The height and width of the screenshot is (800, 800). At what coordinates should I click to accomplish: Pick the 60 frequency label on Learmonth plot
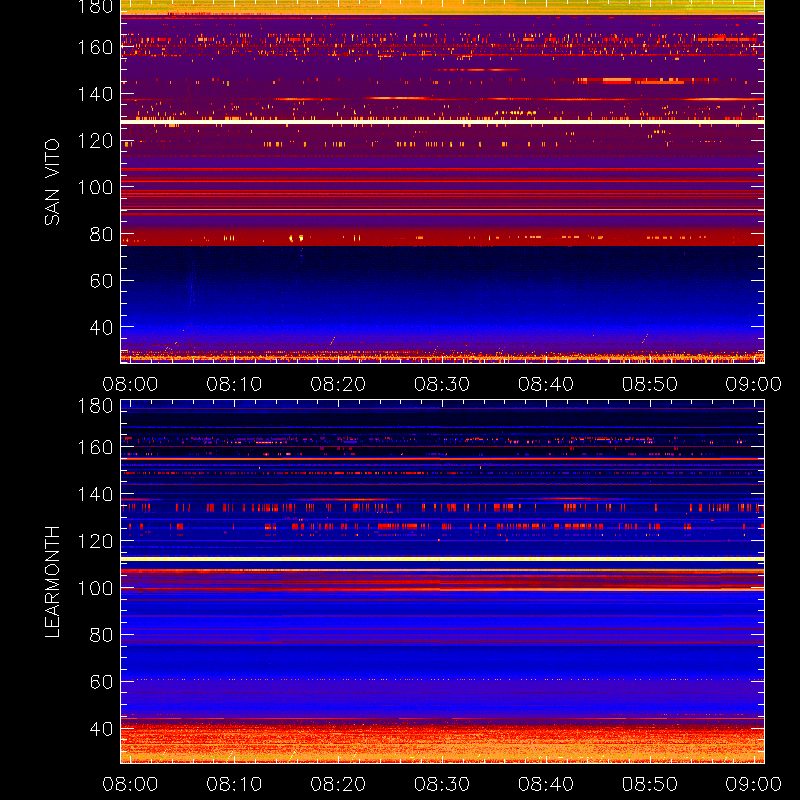[101, 682]
